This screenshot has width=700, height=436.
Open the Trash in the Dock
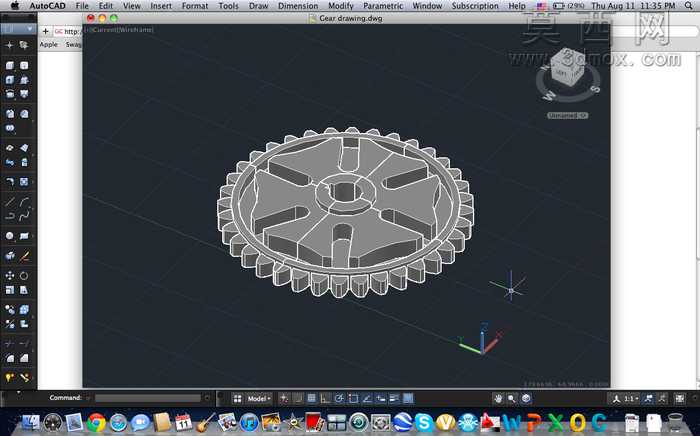pyautogui.click(x=675, y=422)
